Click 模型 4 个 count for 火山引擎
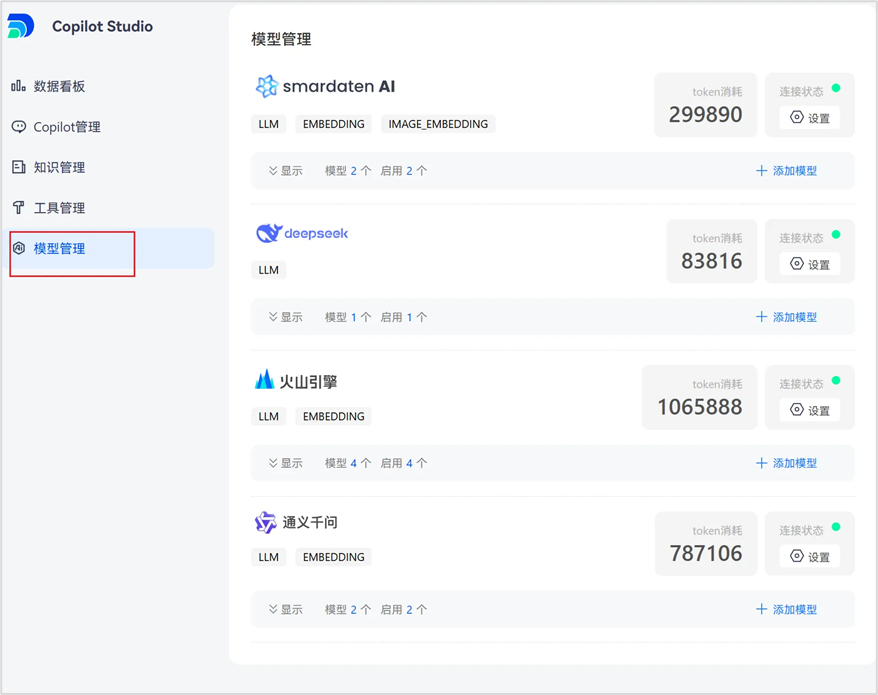 point(348,463)
